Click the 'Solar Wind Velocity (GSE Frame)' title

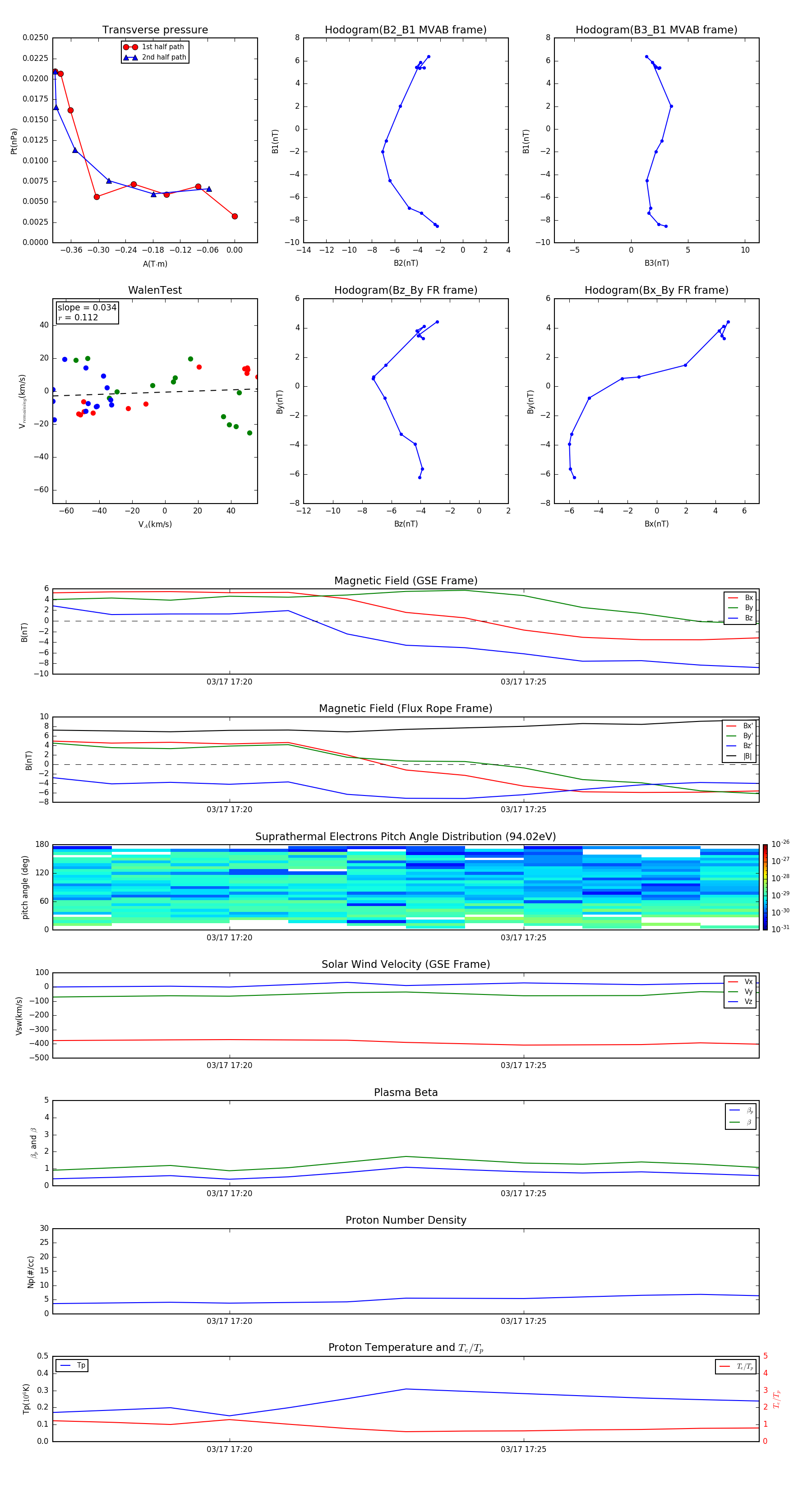406,964
